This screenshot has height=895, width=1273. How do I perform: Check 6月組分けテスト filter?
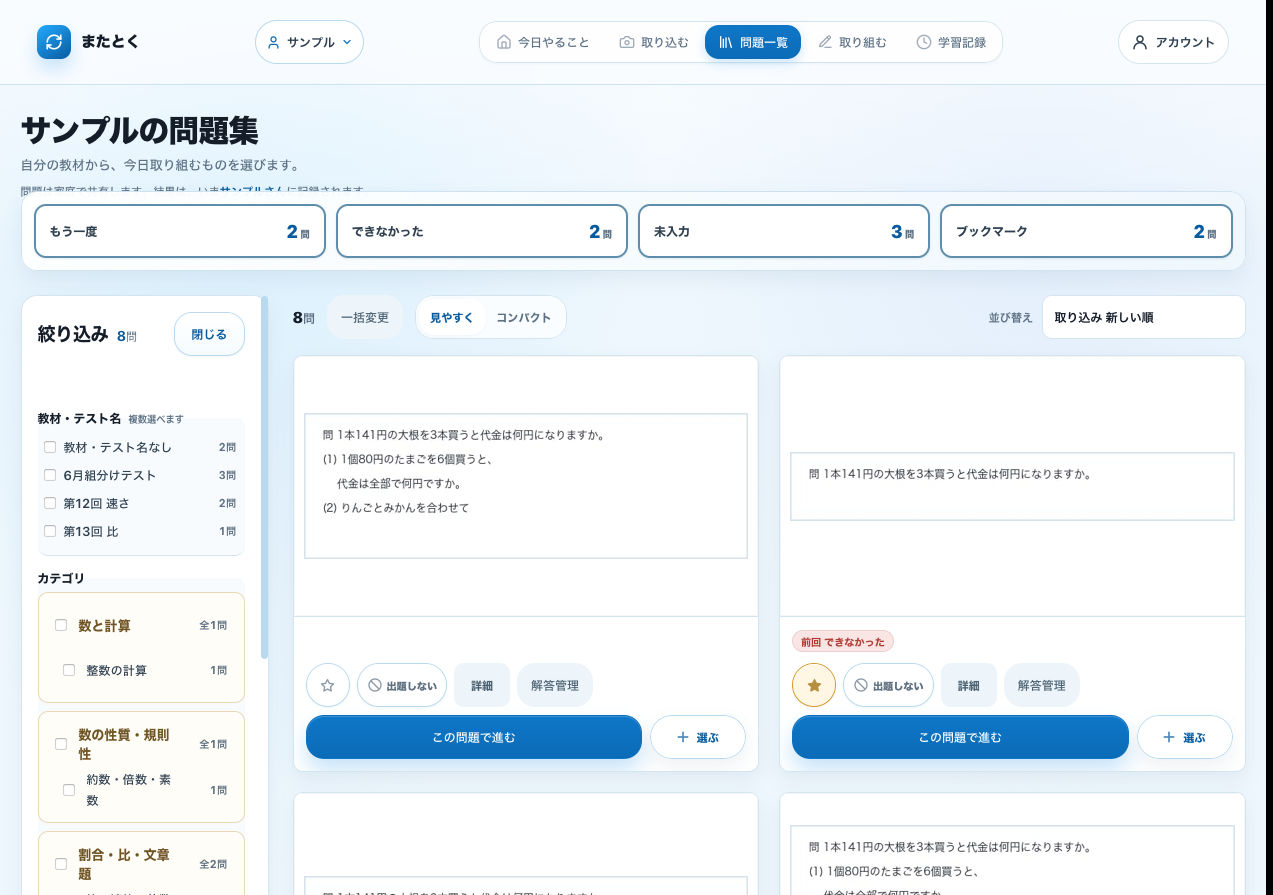(50, 475)
